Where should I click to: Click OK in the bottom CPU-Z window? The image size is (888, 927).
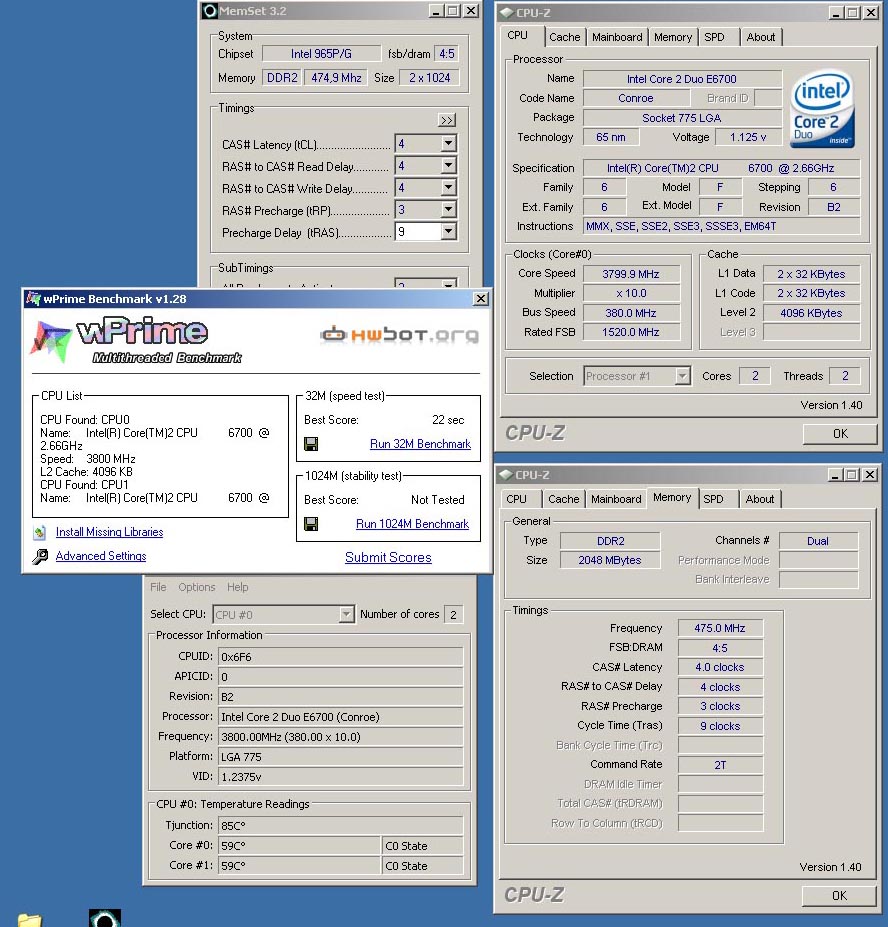tap(839, 896)
